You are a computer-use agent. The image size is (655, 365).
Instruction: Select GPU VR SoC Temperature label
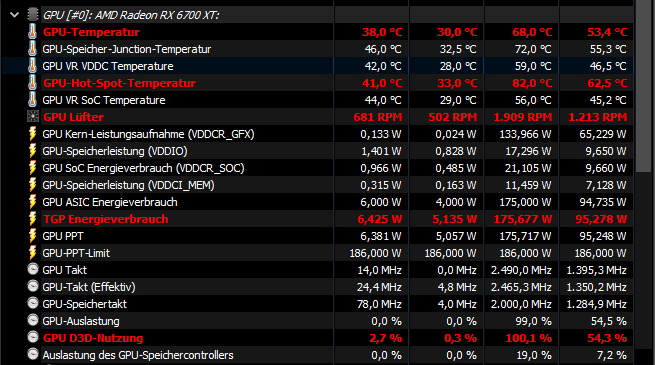[104, 100]
